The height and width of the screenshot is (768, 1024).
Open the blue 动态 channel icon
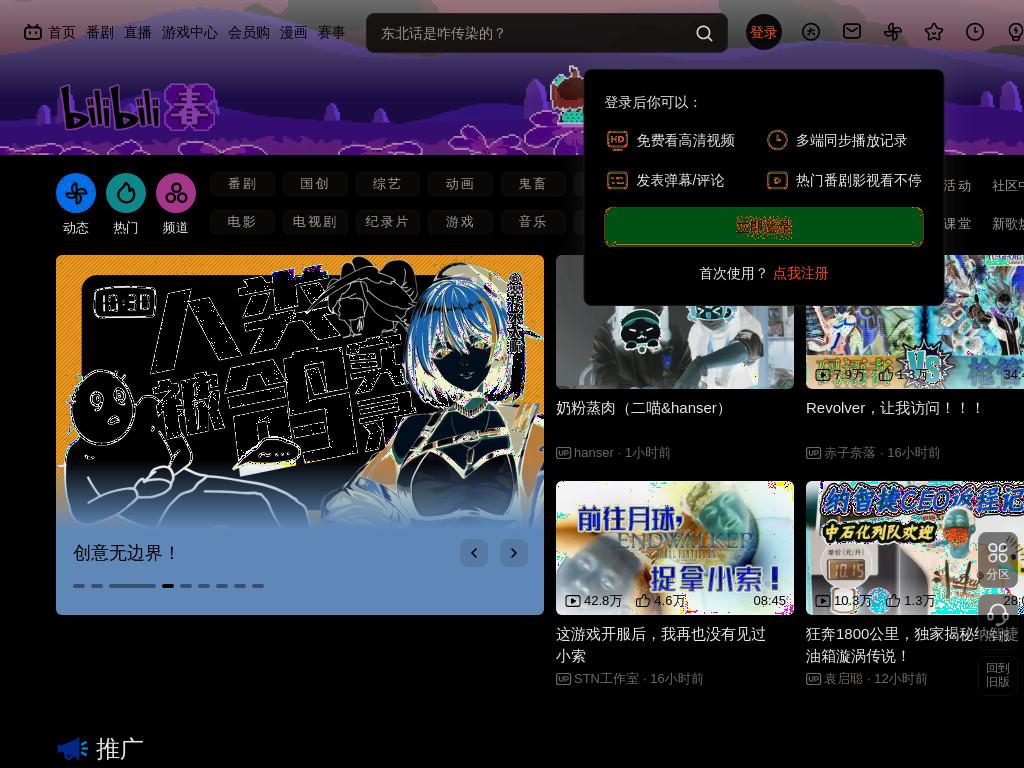(x=76, y=193)
